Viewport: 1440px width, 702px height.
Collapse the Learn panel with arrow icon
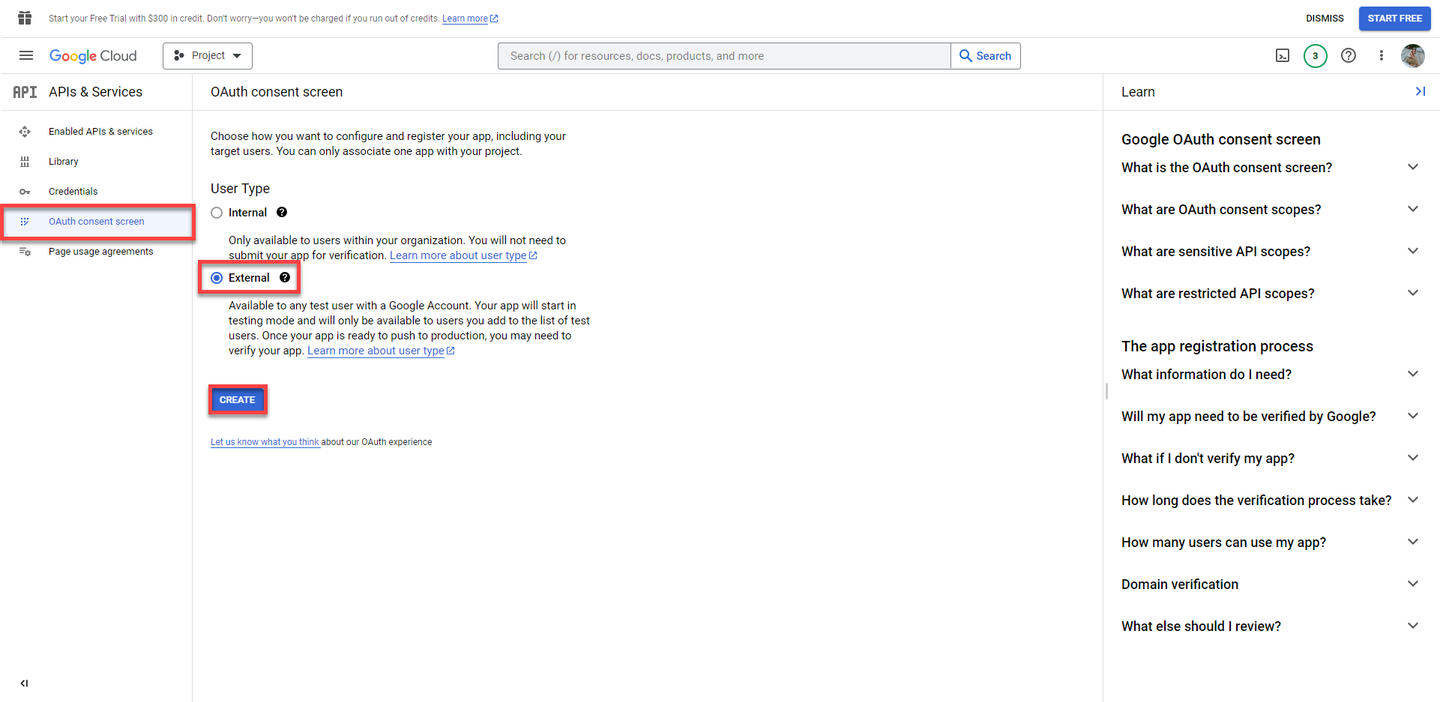pos(1420,92)
